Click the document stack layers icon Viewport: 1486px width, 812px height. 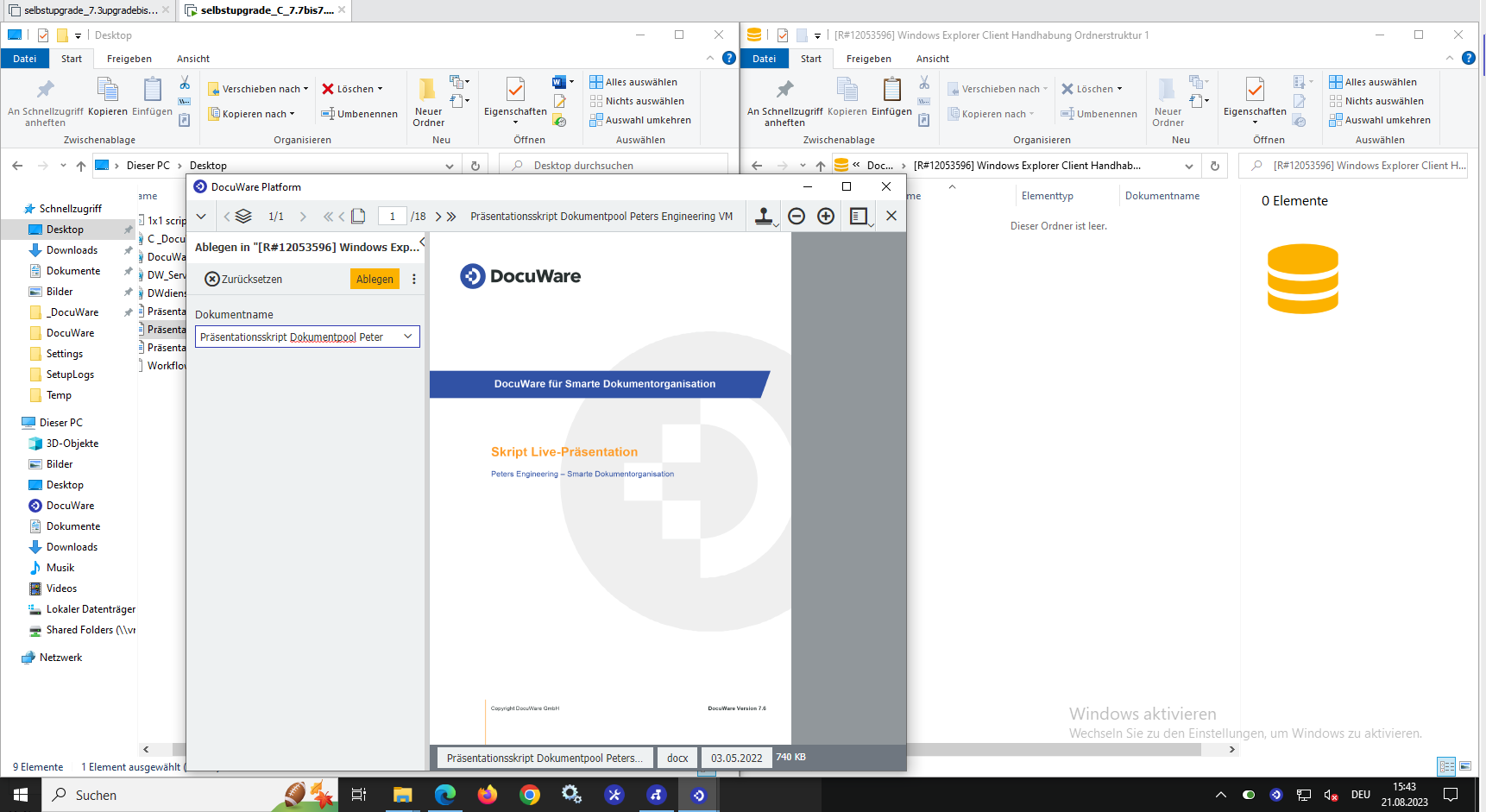point(243,217)
